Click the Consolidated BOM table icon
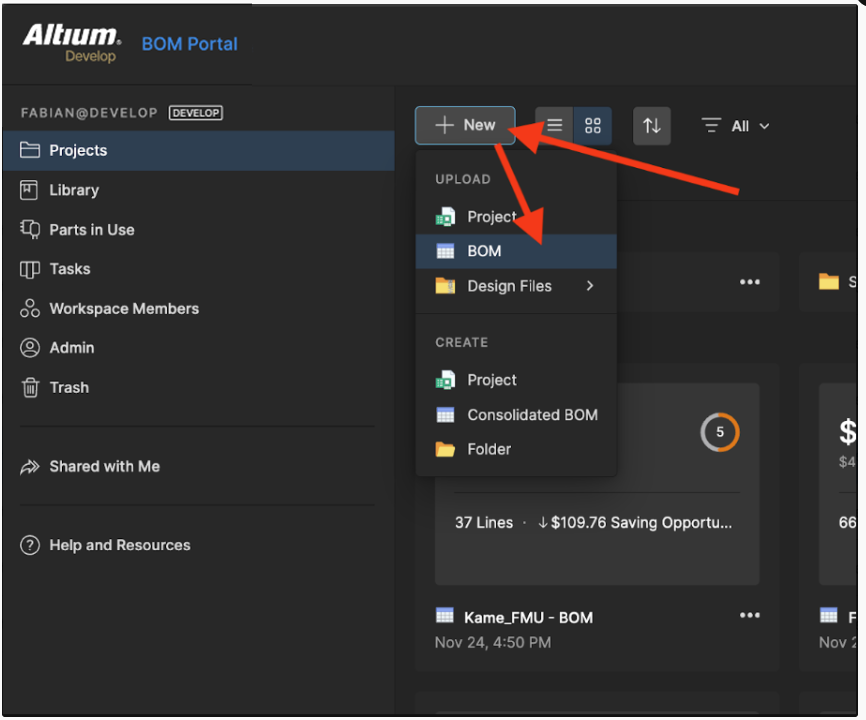Image resolution: width=866 pixels, height=720 pixels. click(x=445, y=415)
